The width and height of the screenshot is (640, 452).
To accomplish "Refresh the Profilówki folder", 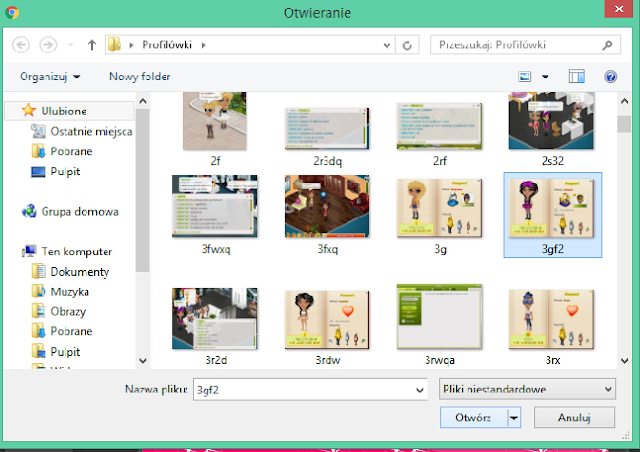I will pos(407,45).
